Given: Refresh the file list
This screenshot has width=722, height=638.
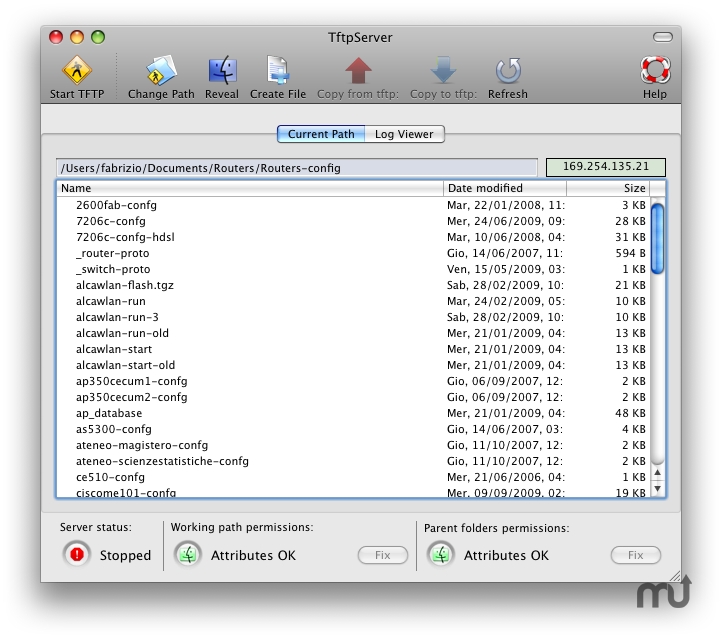Looking at the screenshot, I should coord(508,72).
